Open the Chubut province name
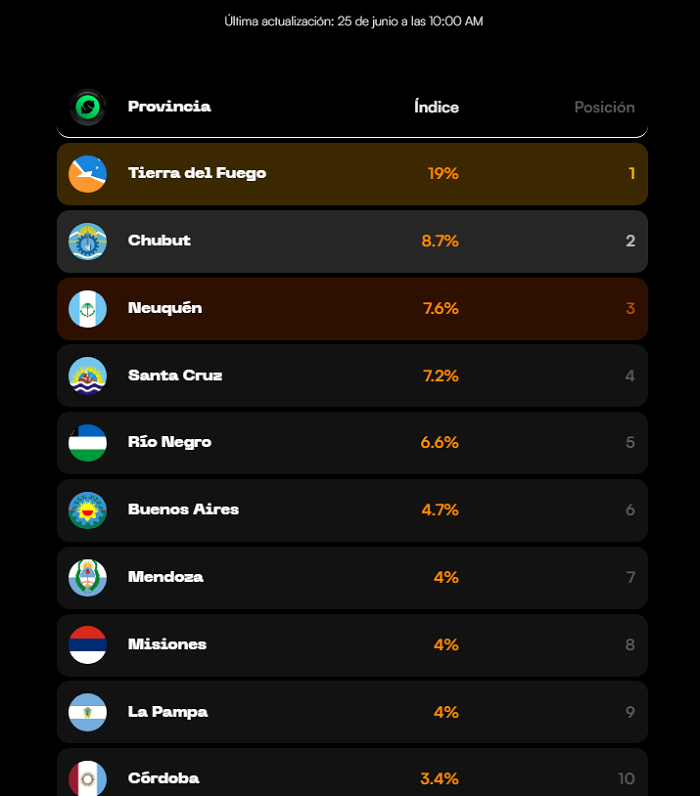The width and height of the screenshot is (700, 796). coord(159,240)
